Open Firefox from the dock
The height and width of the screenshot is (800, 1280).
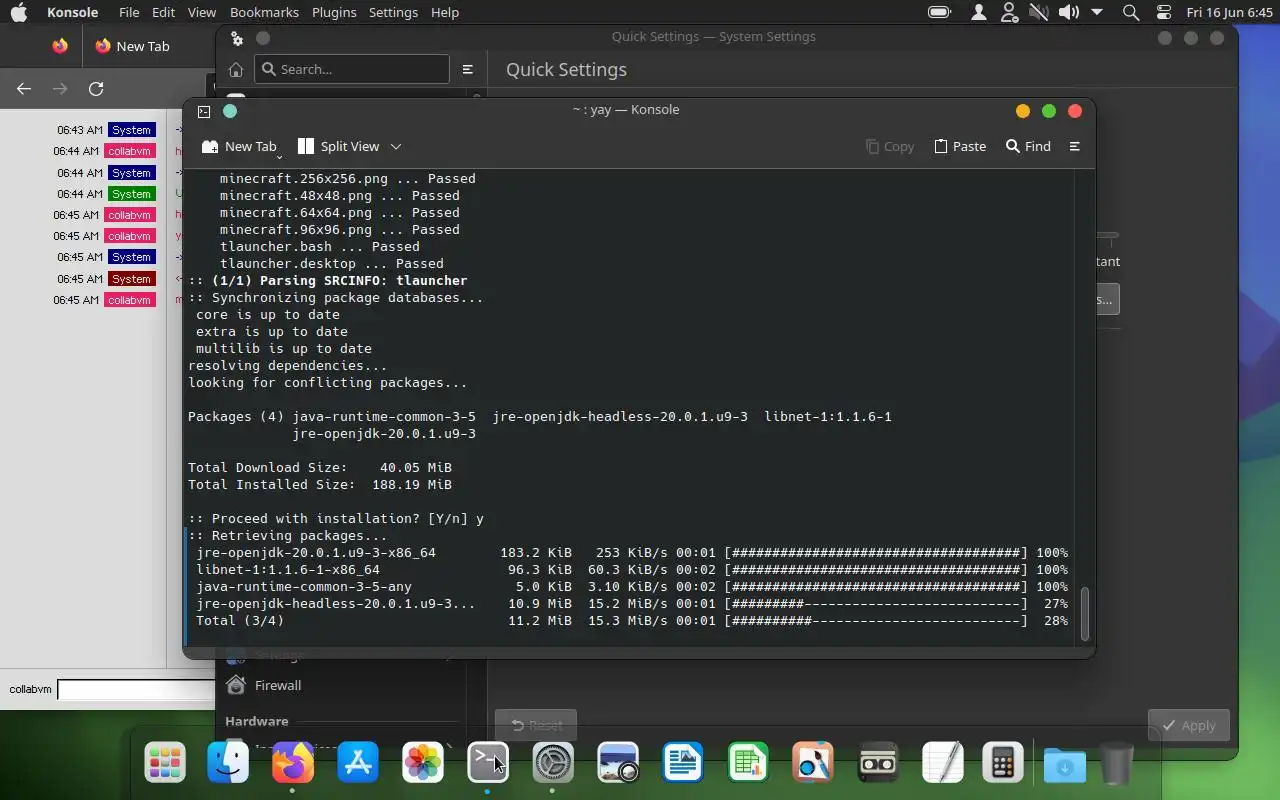click(x=292, y=764)
